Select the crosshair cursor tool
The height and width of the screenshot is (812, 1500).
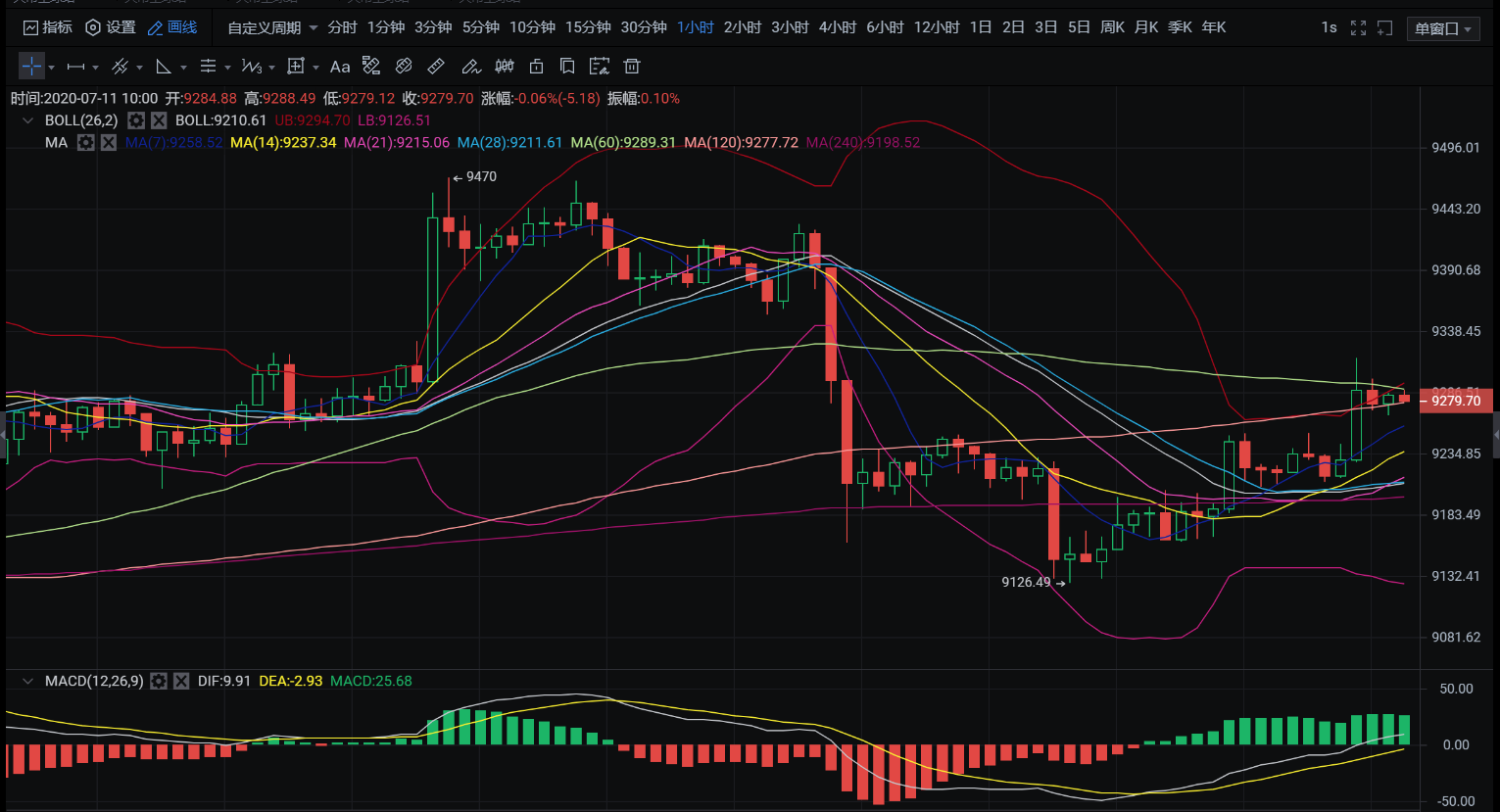coord(31,67)
